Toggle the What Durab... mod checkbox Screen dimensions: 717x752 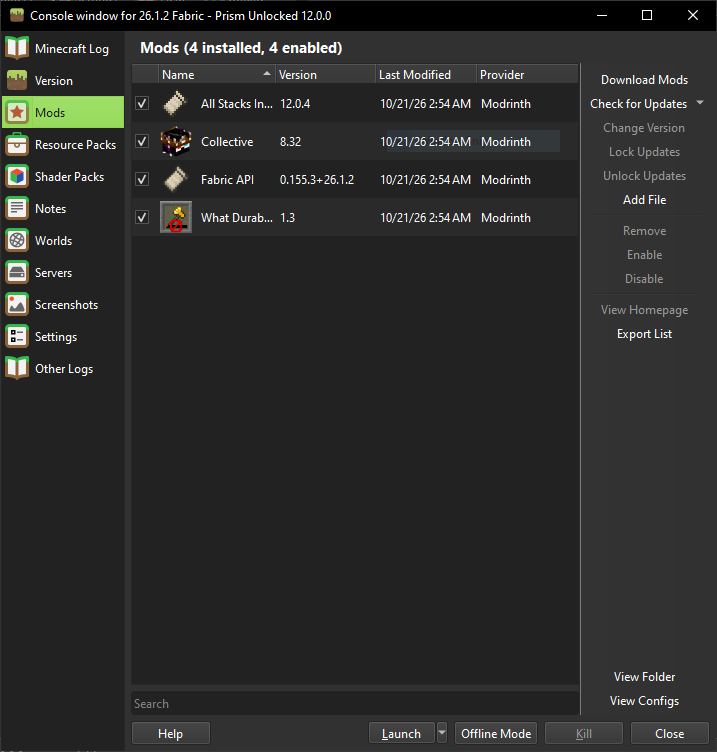click(x=142, y=217)
